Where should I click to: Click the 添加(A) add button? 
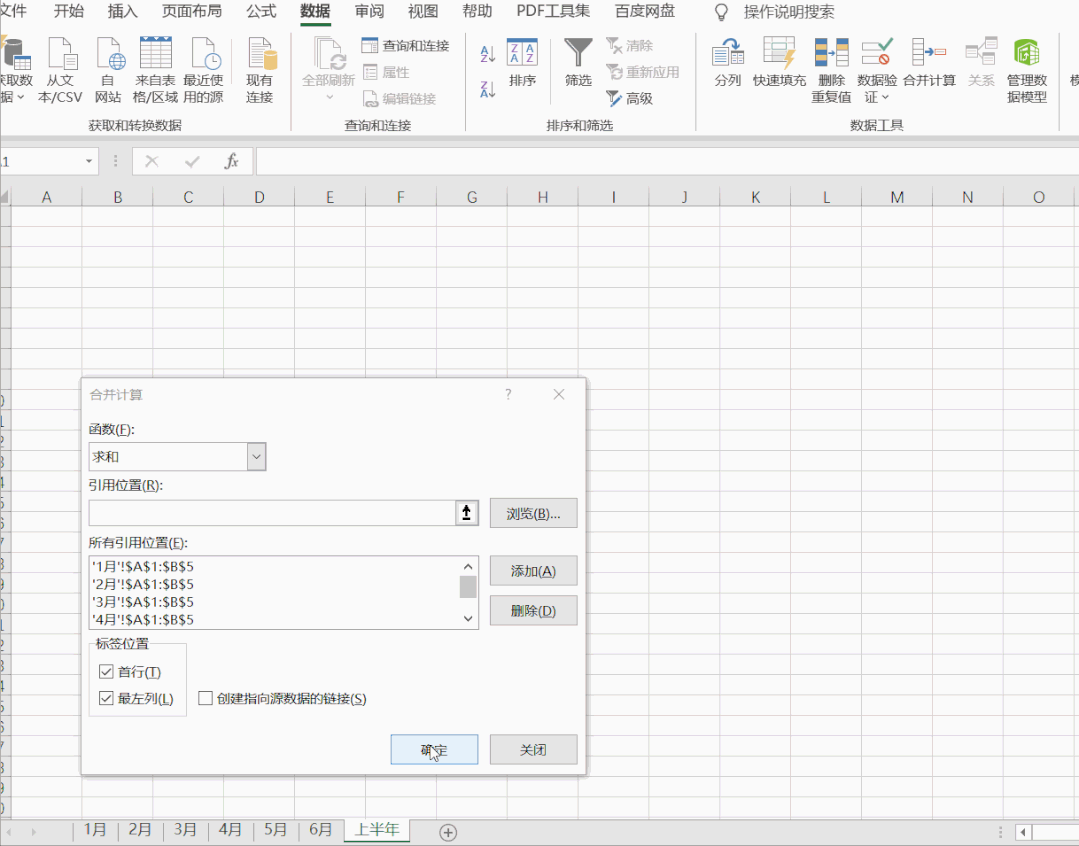(533, 571)
